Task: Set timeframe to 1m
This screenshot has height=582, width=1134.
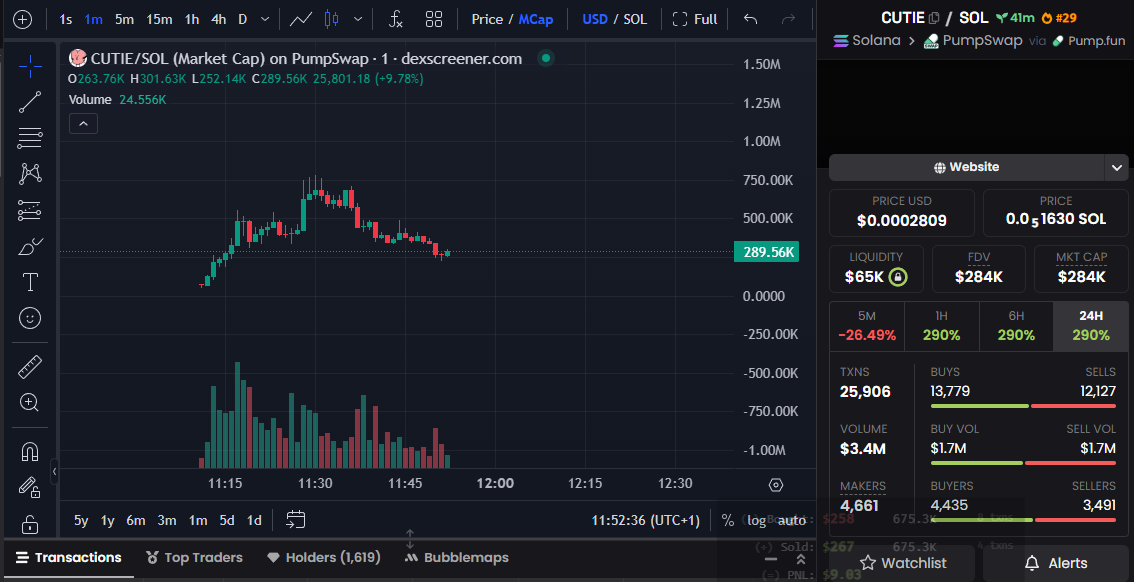Action: pyautogui.click(x=93, y=20)
